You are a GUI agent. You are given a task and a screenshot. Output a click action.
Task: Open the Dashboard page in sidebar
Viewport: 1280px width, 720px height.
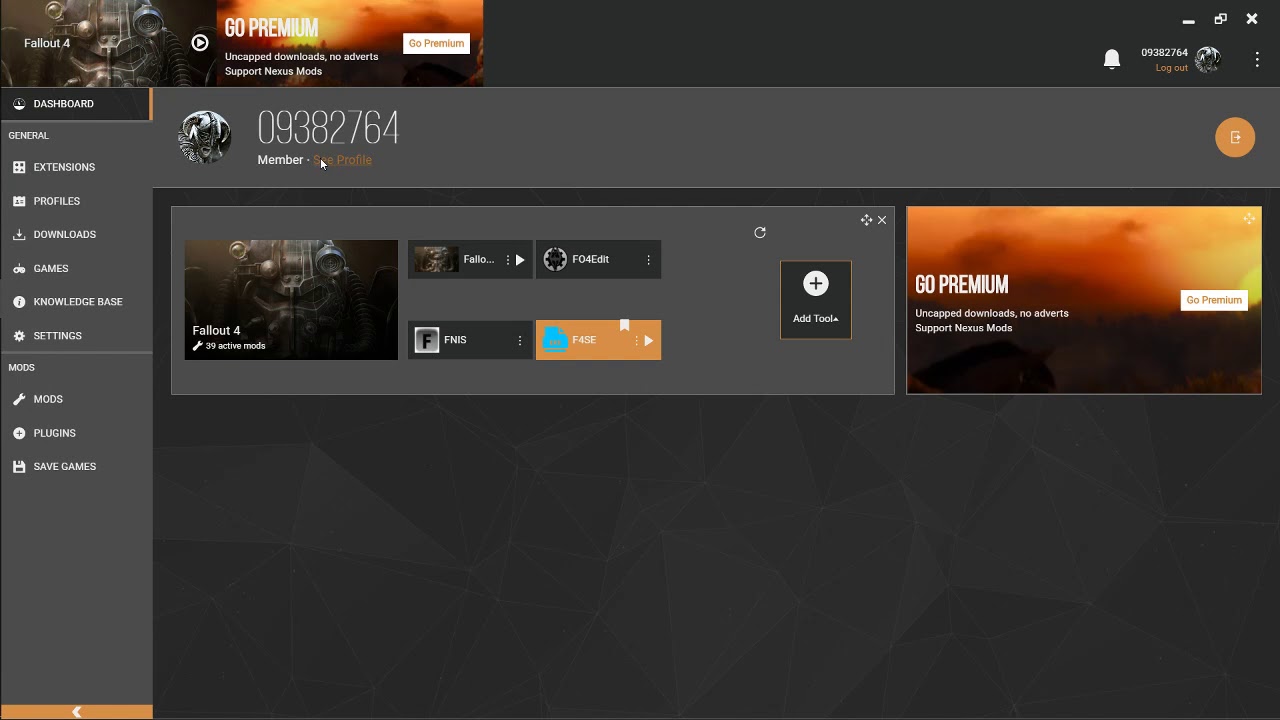tap(75, 104)
